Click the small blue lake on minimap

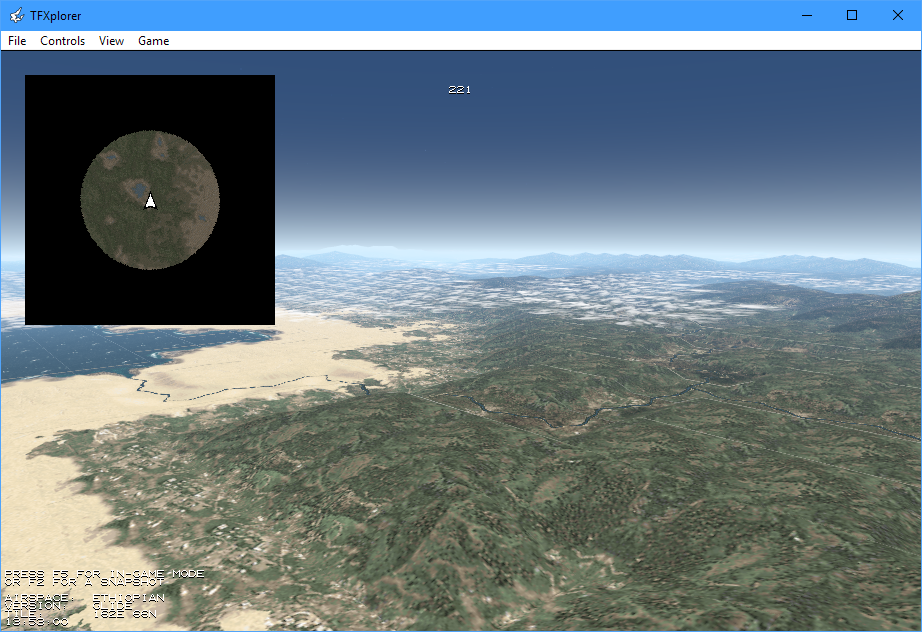click(133, 190)
